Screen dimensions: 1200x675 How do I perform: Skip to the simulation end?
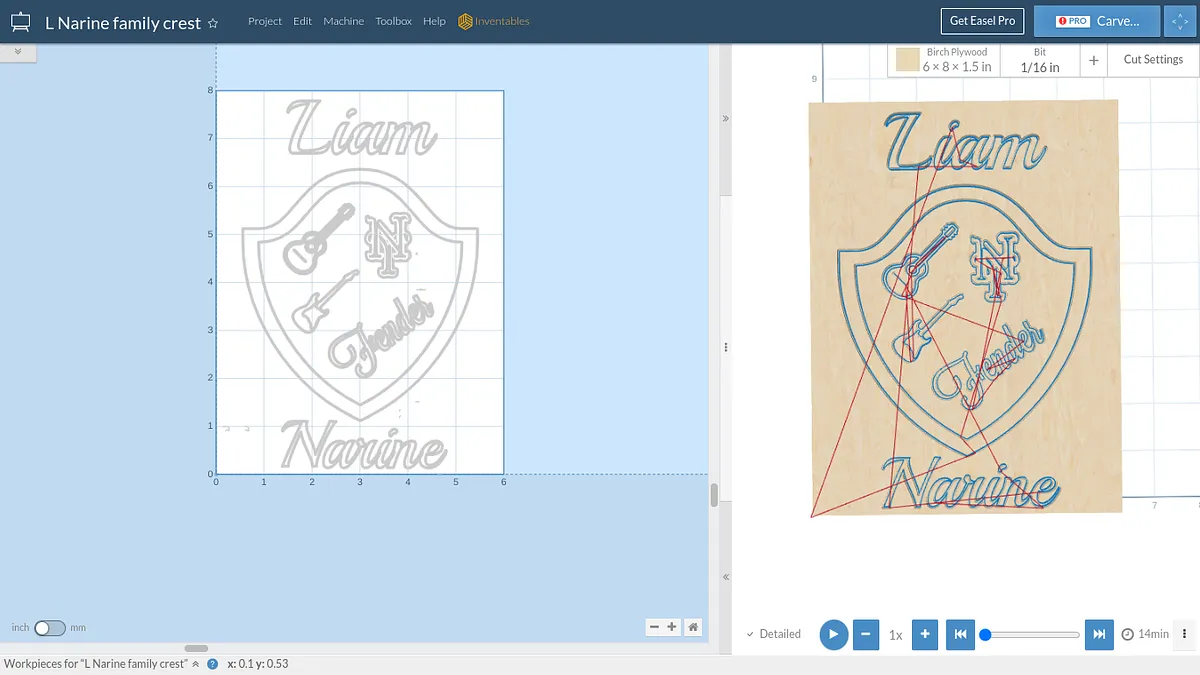click(x=1099, y=634)
